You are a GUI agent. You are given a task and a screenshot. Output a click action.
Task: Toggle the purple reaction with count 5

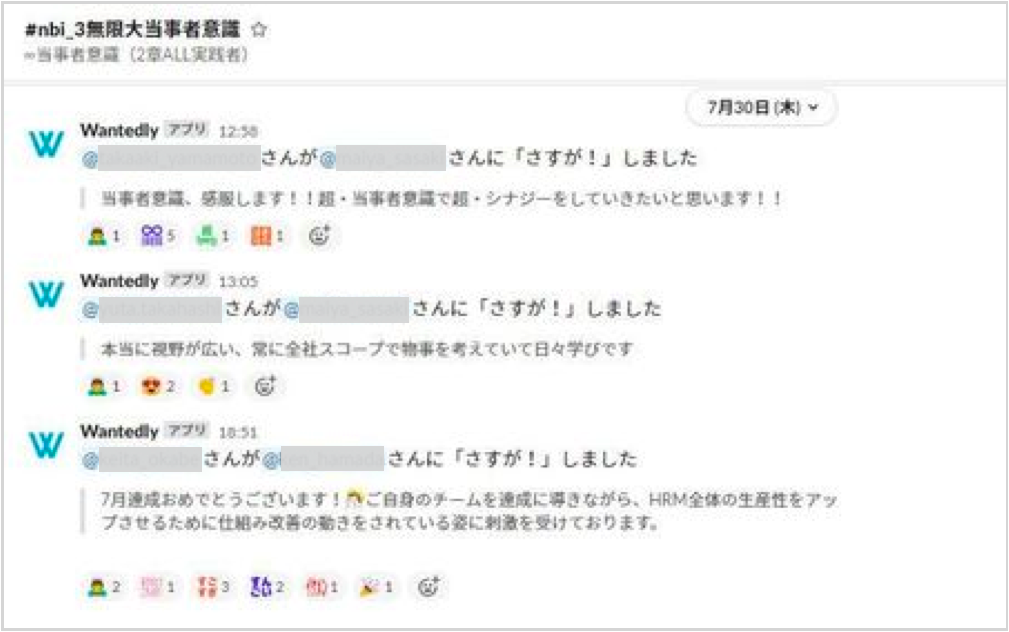point(158,236)
